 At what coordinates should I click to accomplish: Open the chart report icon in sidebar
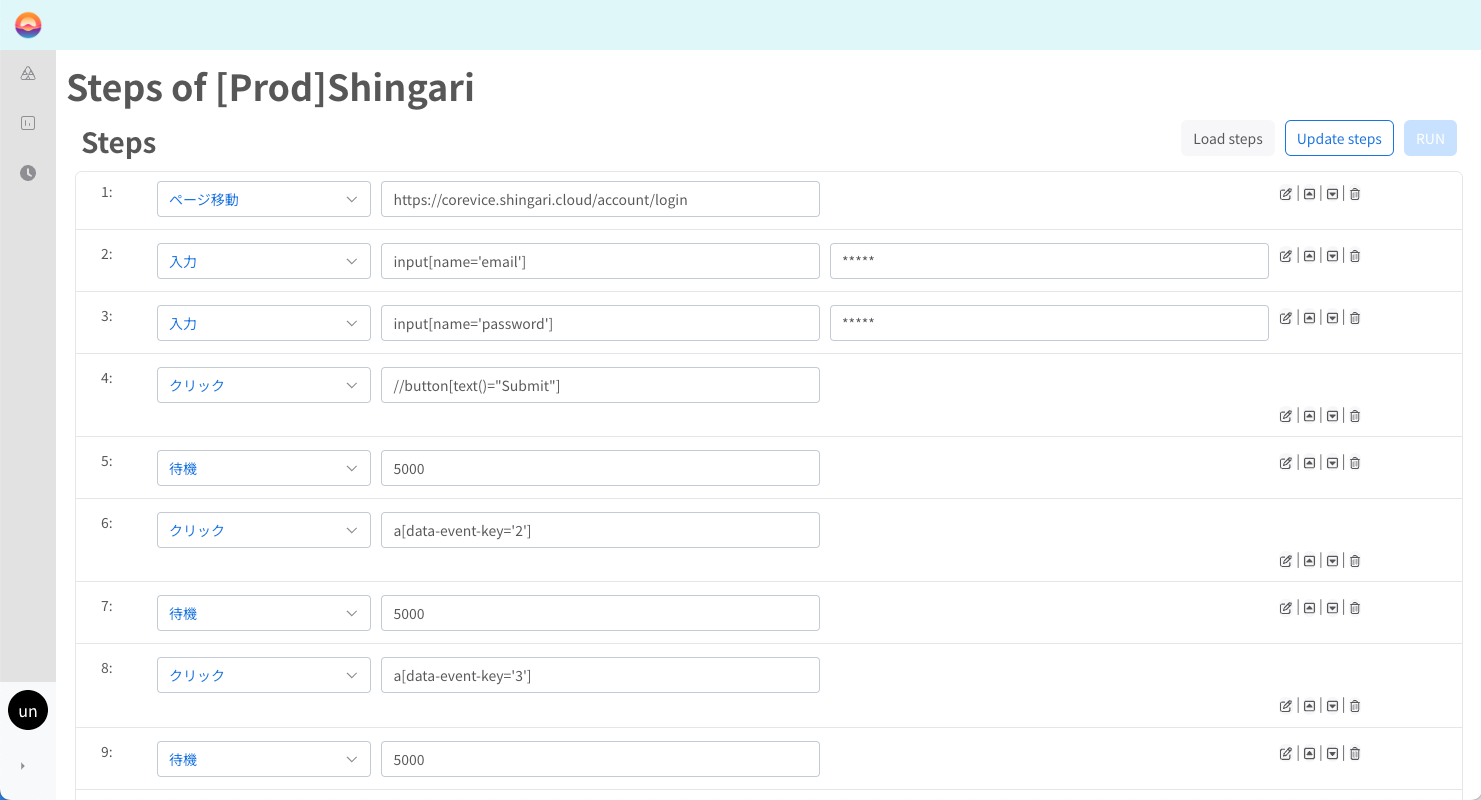point(28,123)
